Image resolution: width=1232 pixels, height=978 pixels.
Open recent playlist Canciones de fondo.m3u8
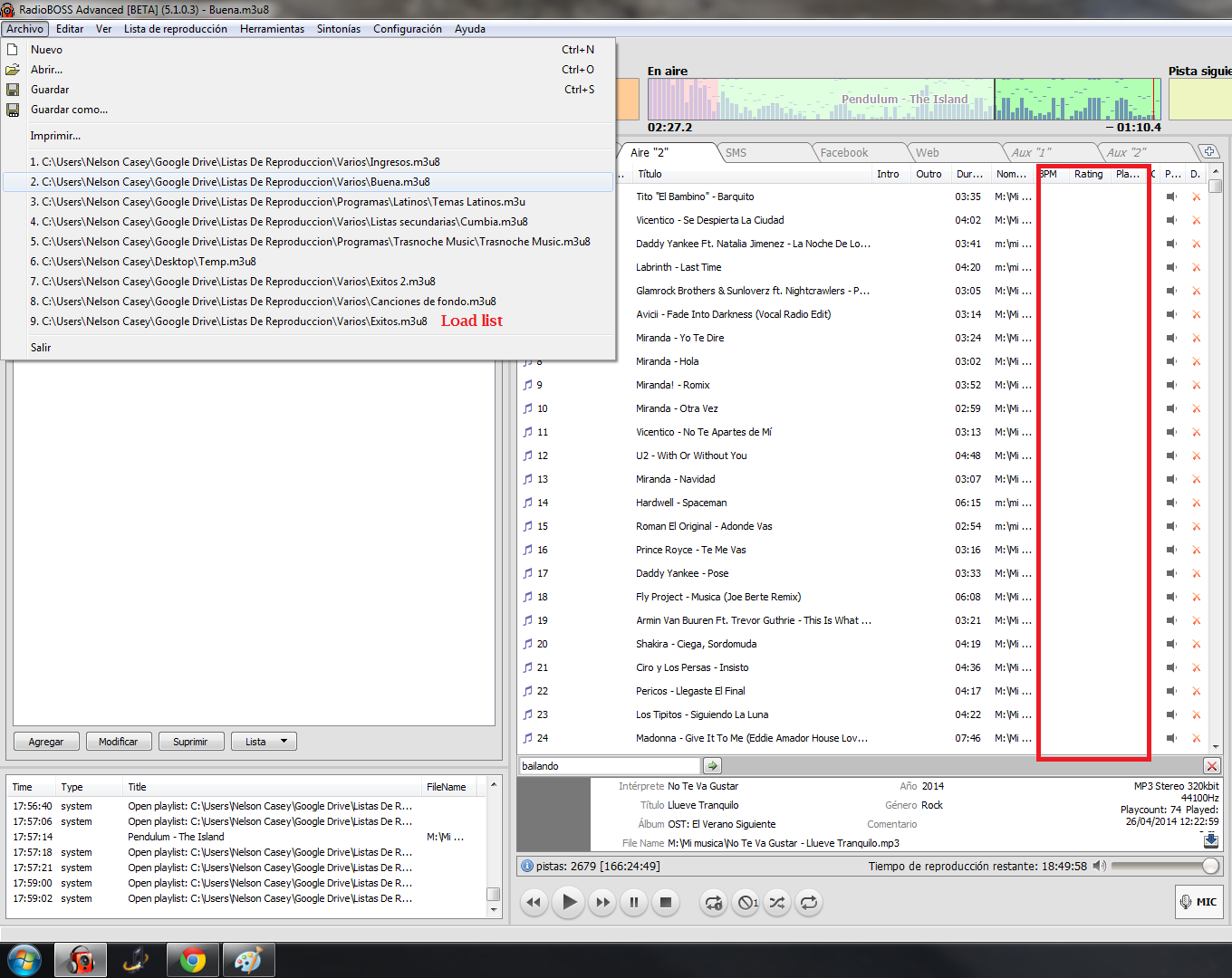(308, 302)
